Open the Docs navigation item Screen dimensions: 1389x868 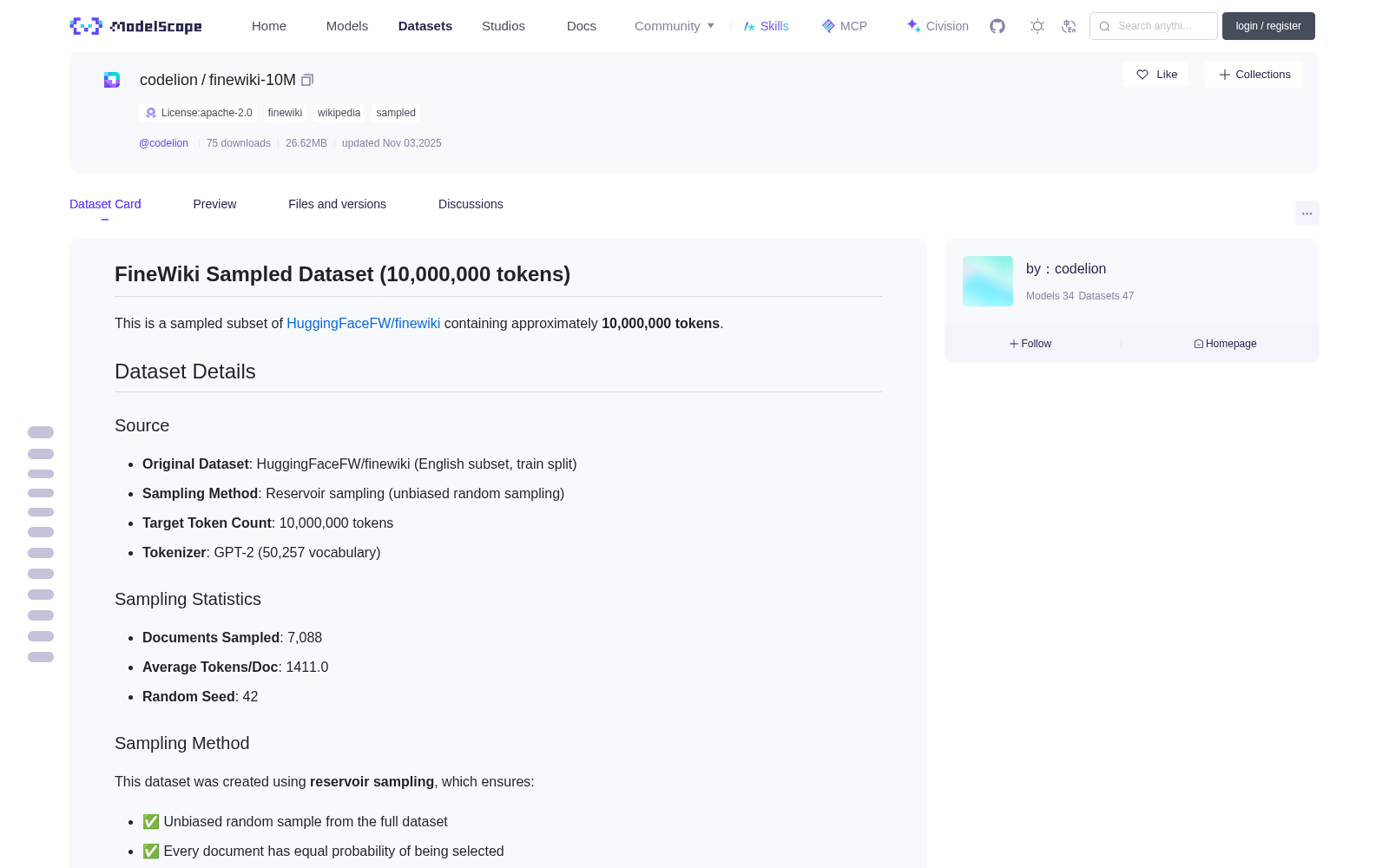(x=582, y=26)
